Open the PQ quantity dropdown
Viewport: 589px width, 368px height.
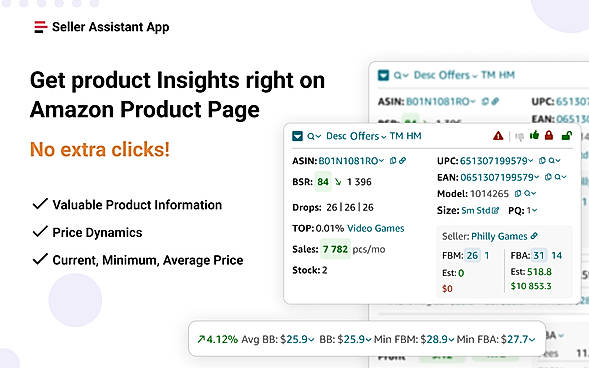click(532, 211)
